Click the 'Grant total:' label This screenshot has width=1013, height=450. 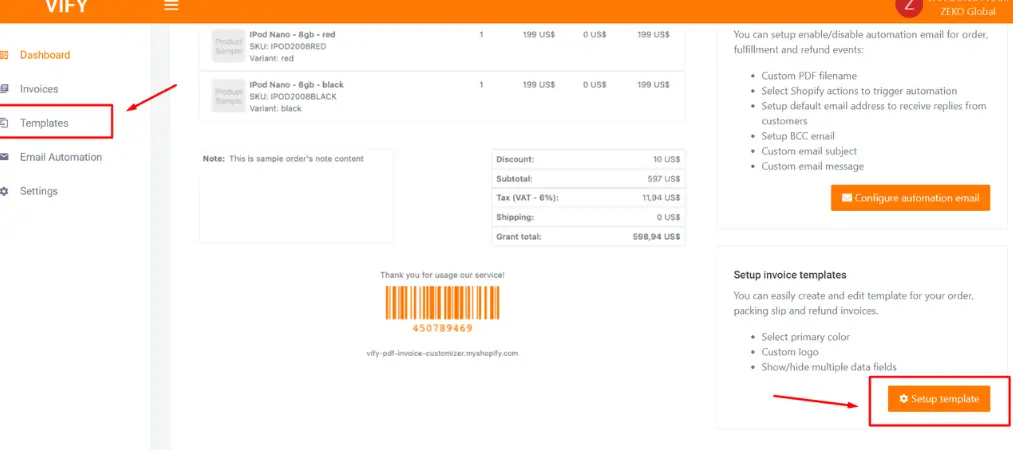(519, 237)
